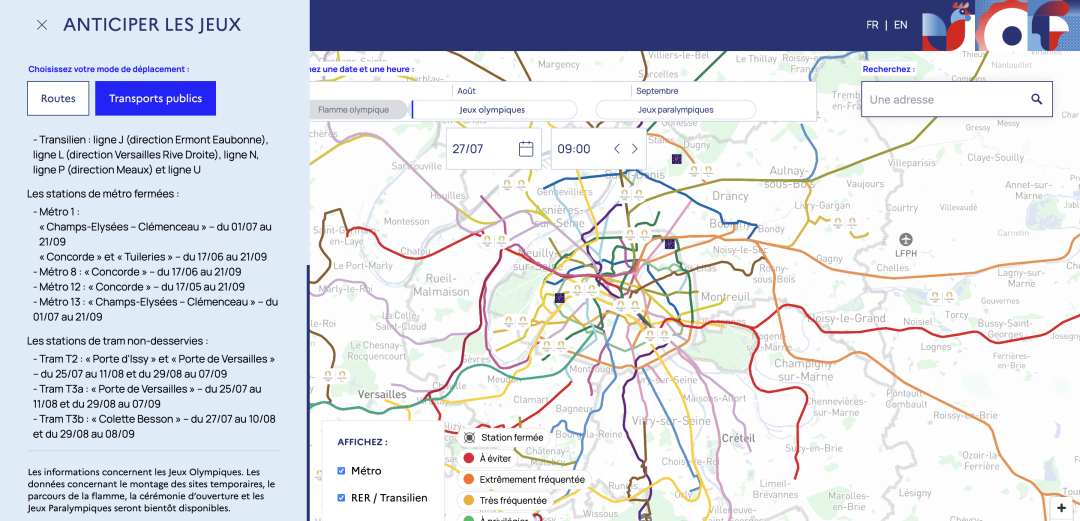Click the dark blue square marker in west Paris
1080x521 pixels.
click(560, 298)
